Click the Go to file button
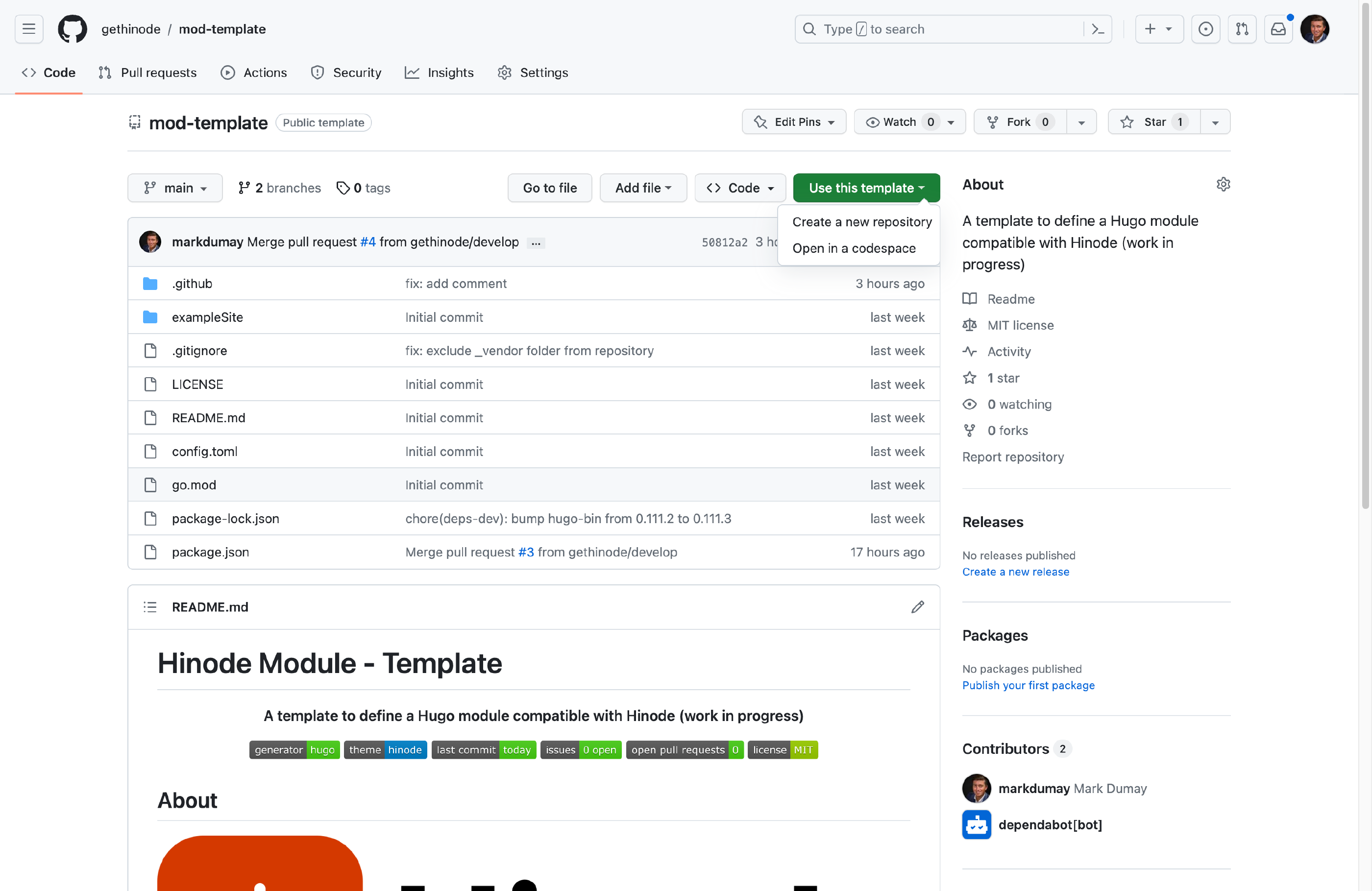Image resolution: width=1372 pixels, height=891 pixels. pos(549,188)
